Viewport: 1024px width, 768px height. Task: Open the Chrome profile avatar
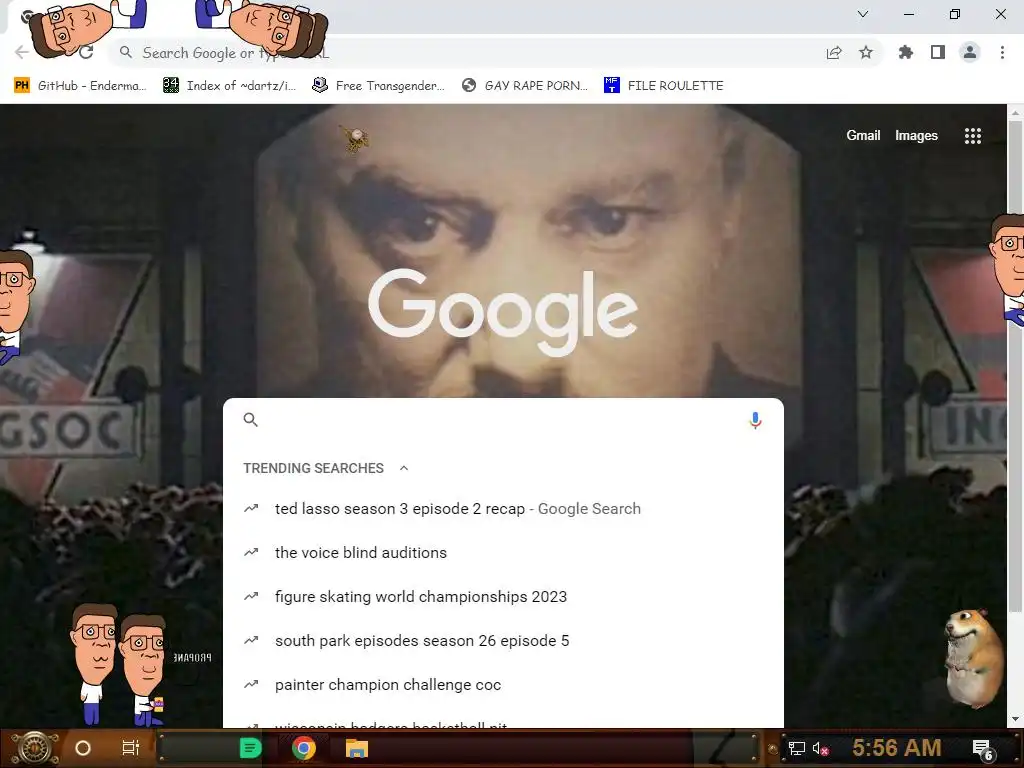pyautogui.click(x=970, y=52)
